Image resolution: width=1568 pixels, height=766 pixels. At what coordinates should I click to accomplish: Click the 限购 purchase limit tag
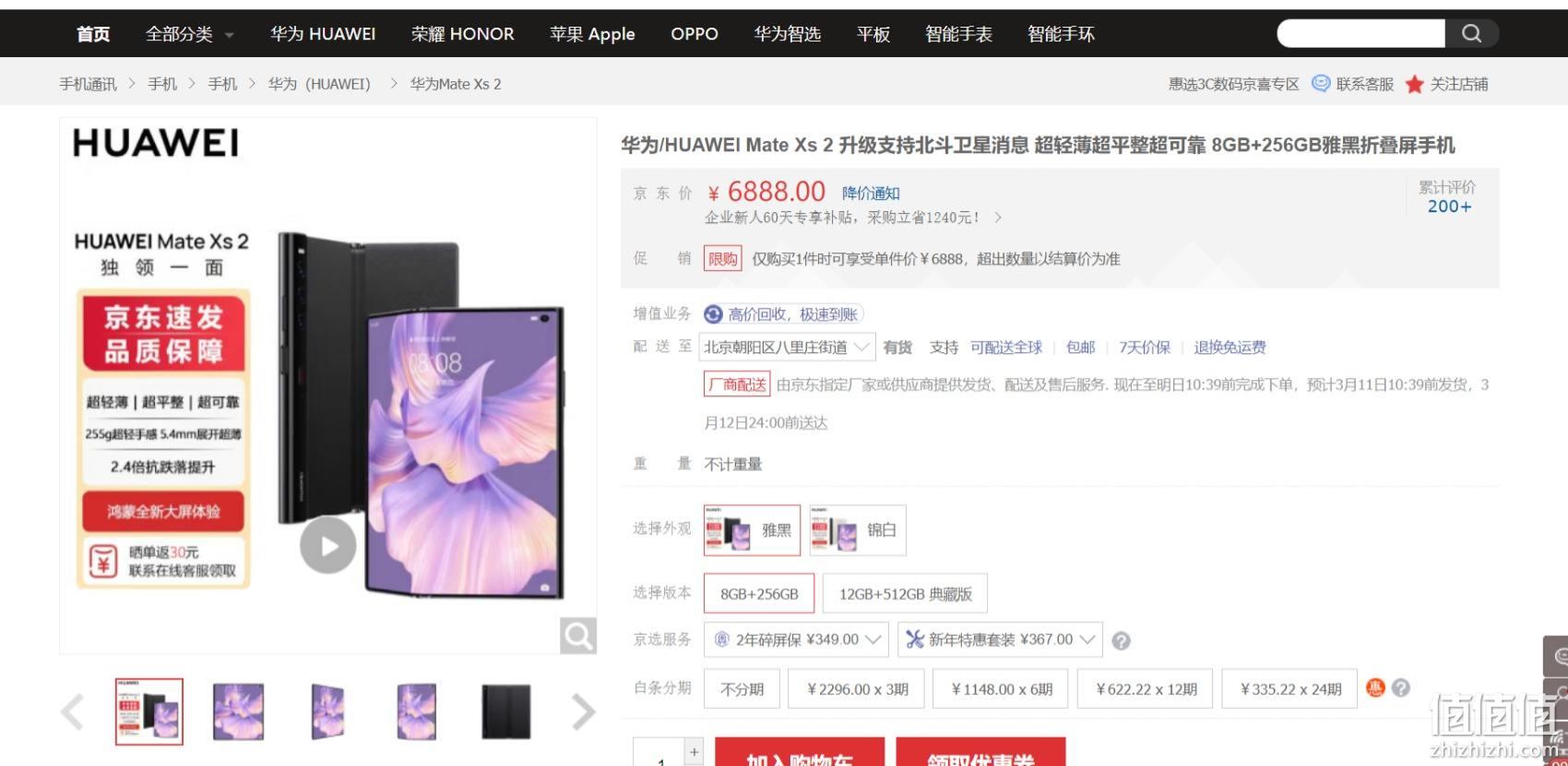point(723,259)
